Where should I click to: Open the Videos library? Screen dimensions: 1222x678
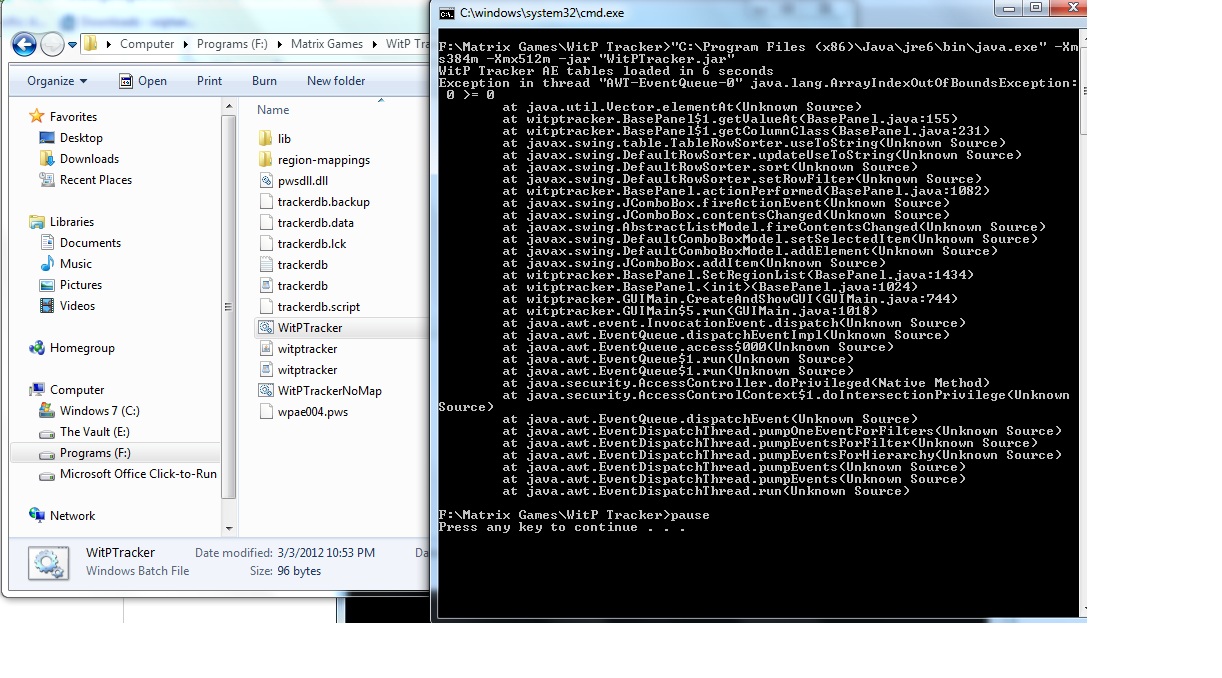pos(67,306)
